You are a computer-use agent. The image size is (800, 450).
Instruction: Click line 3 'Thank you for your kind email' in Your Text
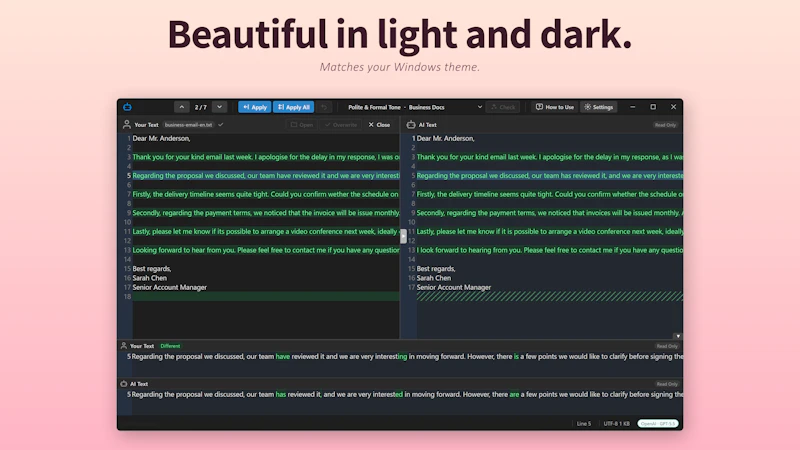pyautogui.click(x=266, y=157)
